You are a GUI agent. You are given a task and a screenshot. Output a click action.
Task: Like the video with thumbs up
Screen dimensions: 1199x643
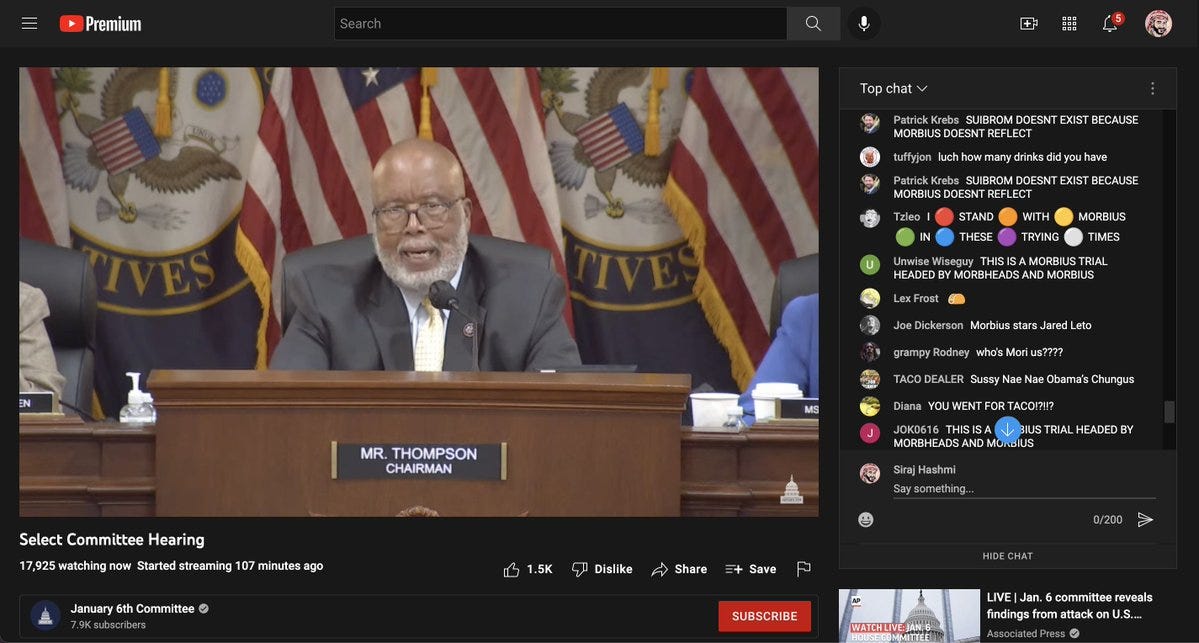(x=528, y=569)
